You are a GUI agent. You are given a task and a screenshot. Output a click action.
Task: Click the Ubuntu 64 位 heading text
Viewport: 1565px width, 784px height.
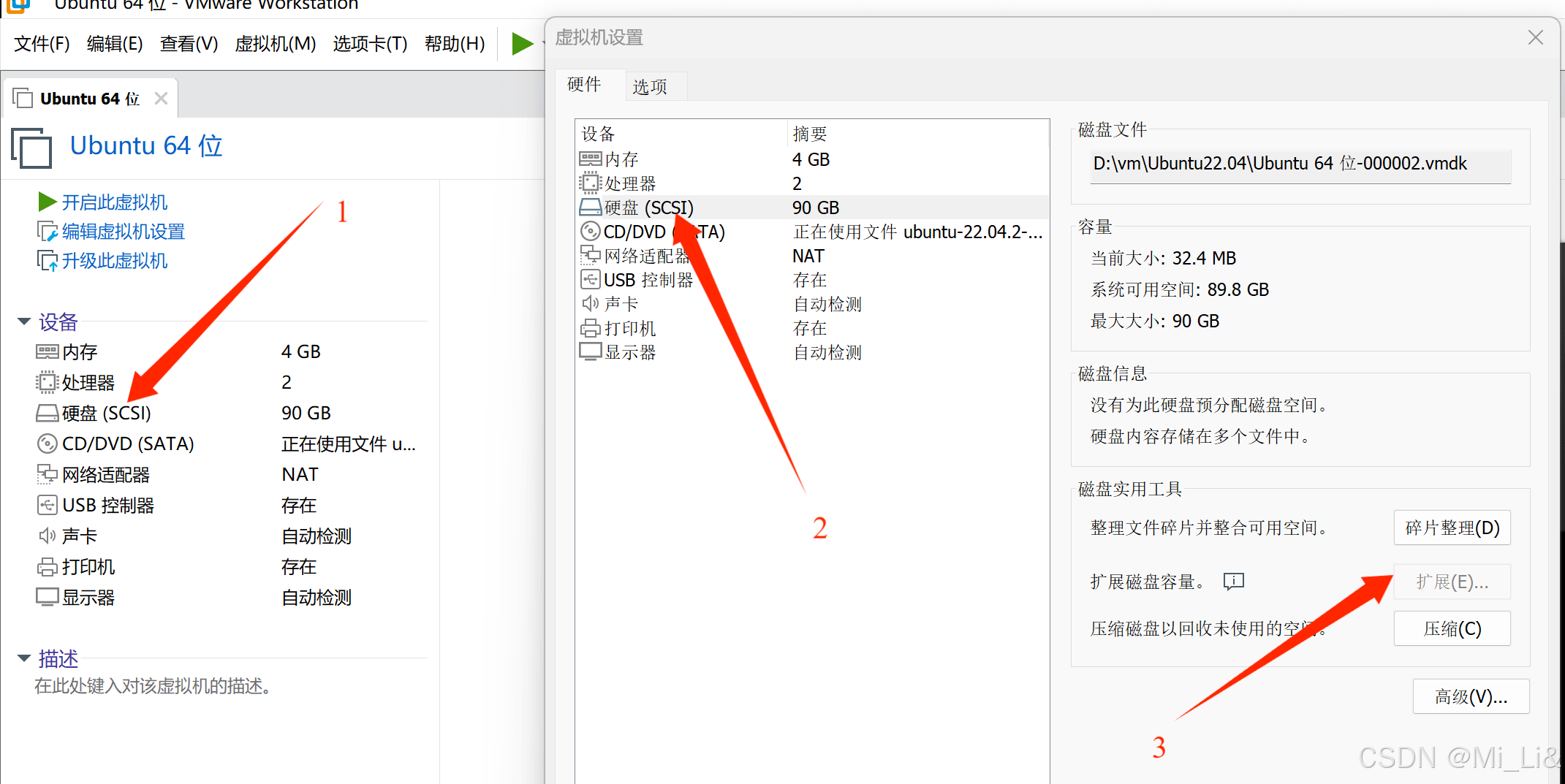(146, 145)
